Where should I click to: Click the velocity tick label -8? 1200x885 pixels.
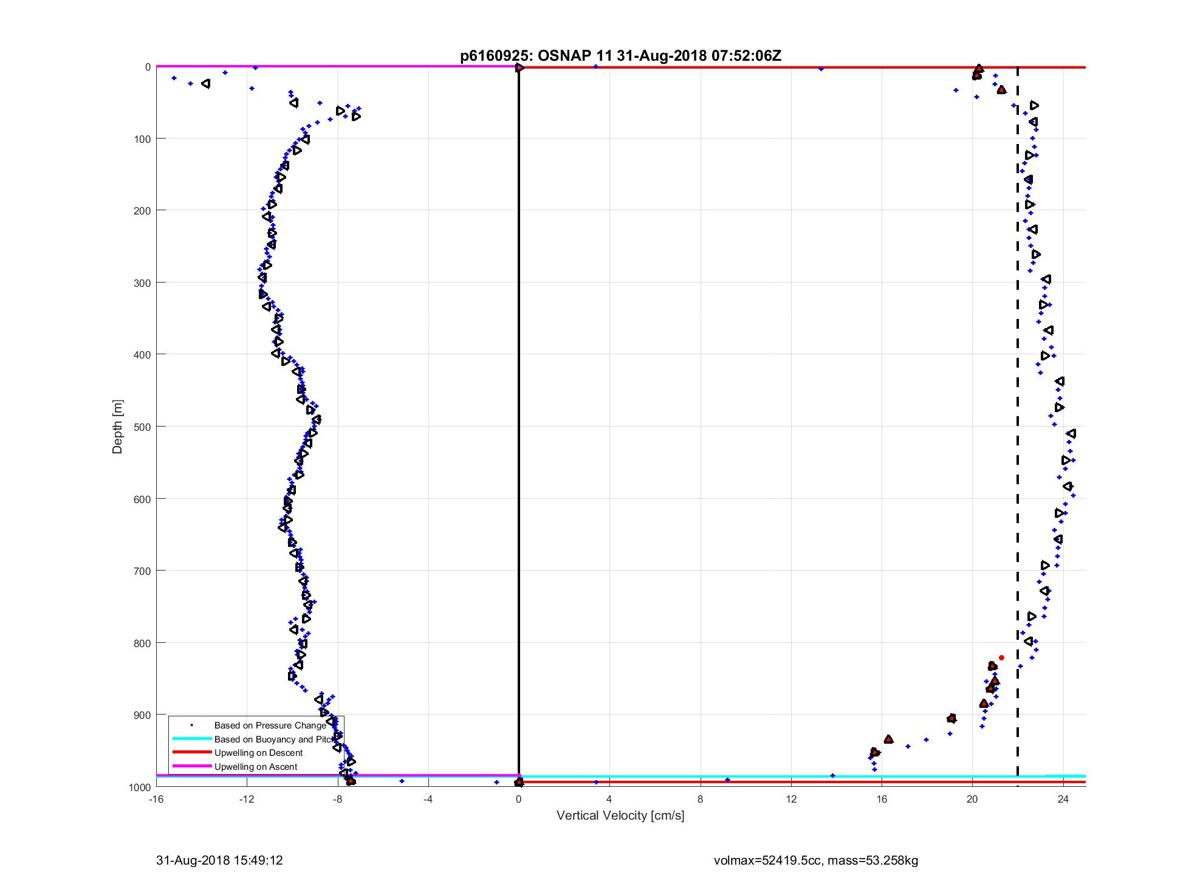(337, 799)
